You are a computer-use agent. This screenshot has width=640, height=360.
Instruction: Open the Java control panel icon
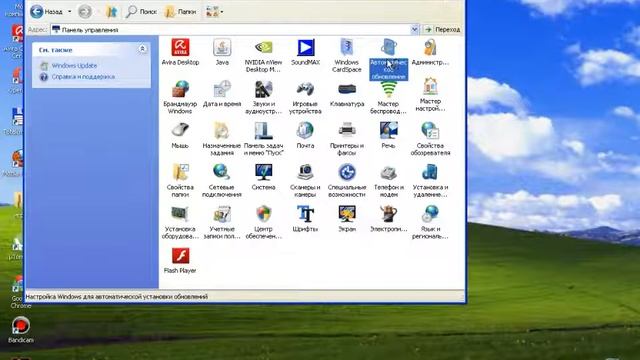[x=222, y=52]
